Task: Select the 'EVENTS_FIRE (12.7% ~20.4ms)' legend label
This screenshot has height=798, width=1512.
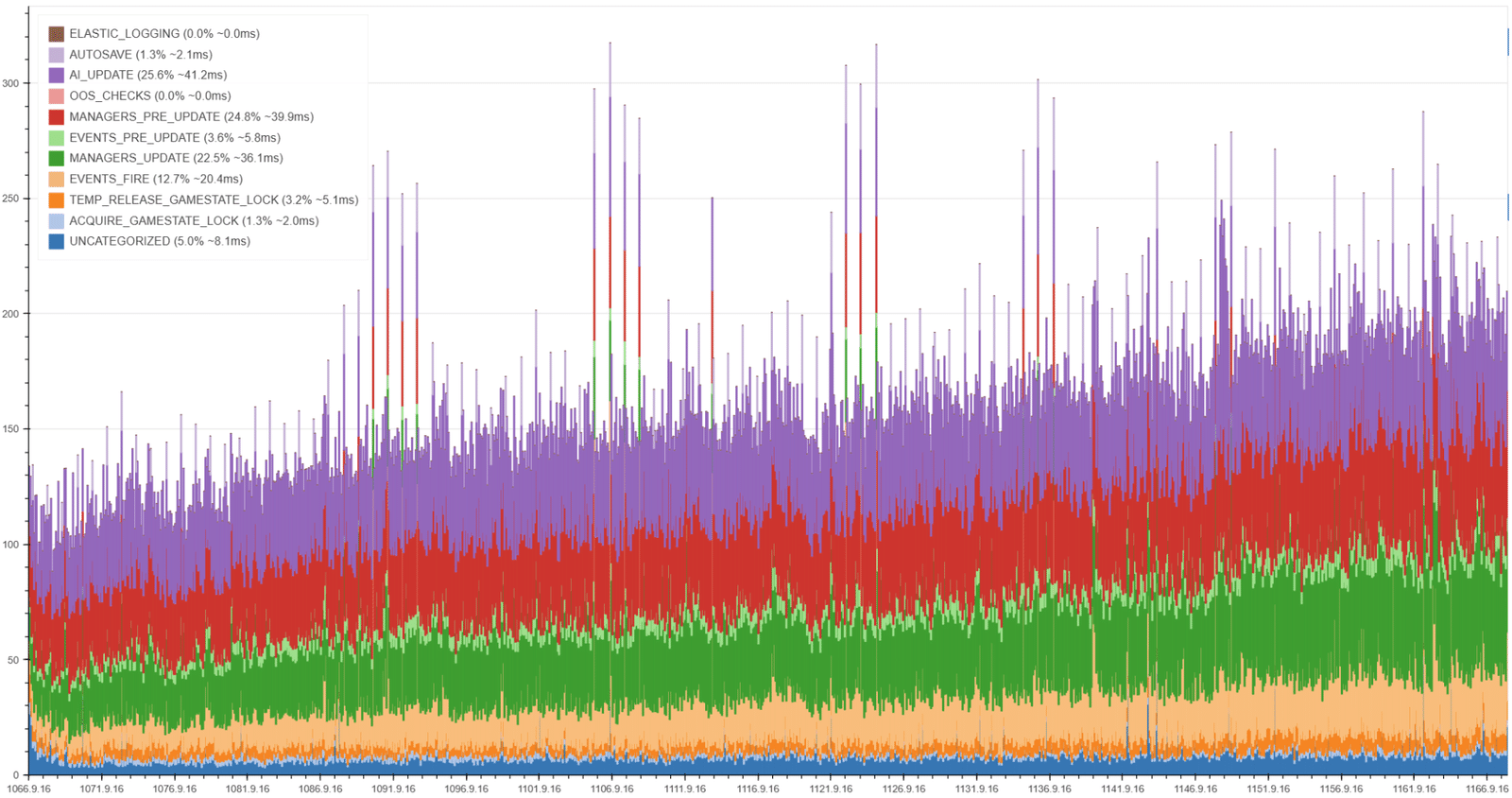Action: [156, 180]
